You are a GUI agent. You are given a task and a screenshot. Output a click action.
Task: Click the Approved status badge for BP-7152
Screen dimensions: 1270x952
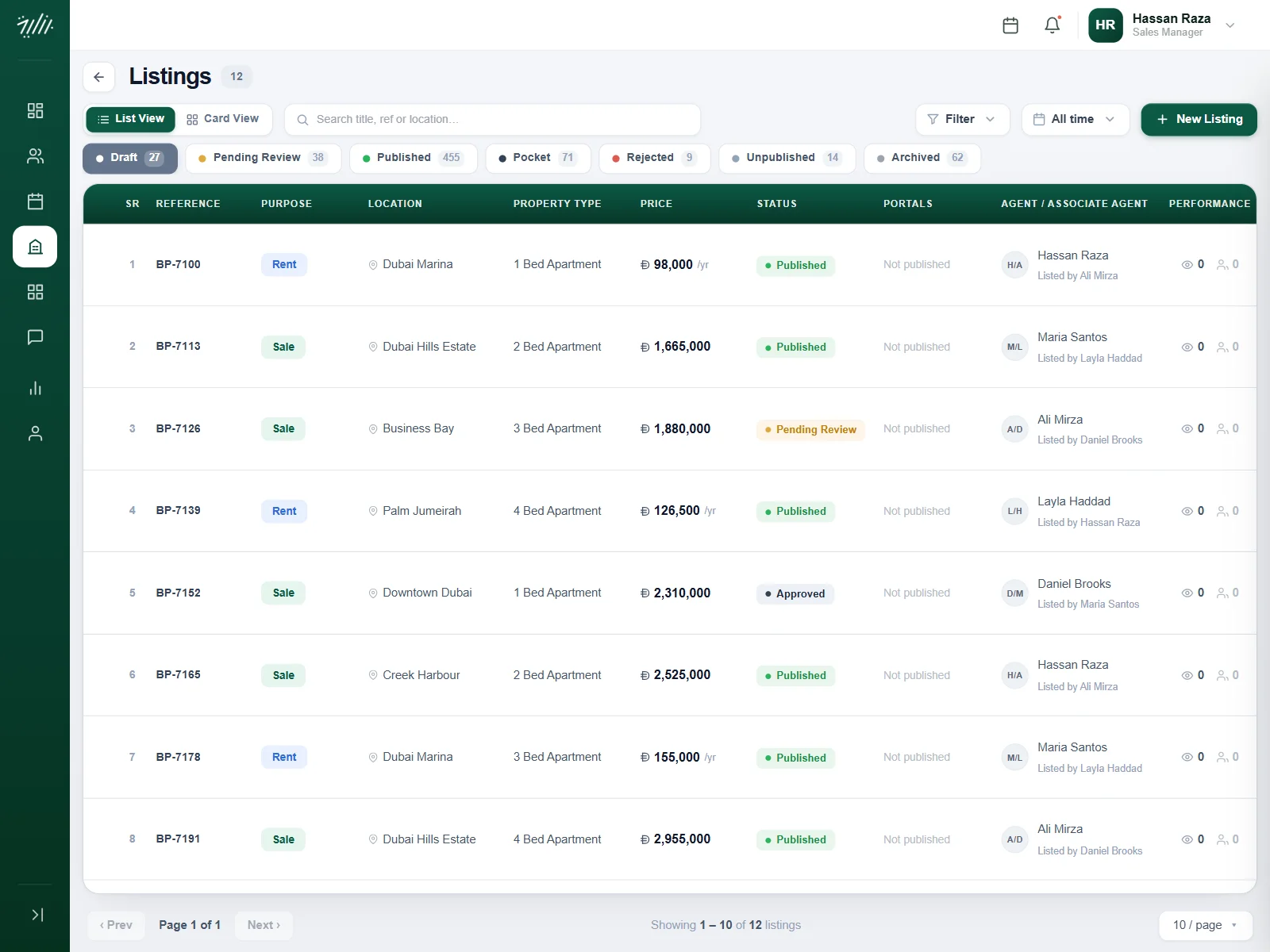coord(795,593)
